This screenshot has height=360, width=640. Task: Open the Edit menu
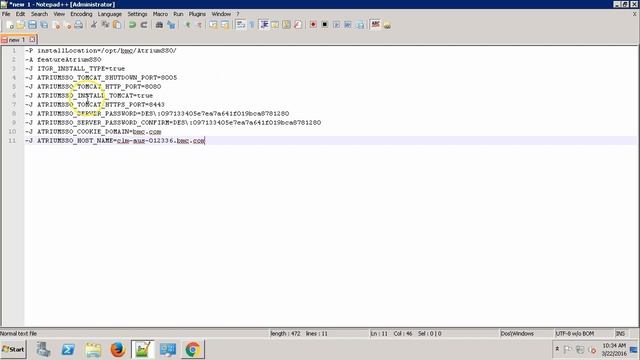(x=20, y=14)
